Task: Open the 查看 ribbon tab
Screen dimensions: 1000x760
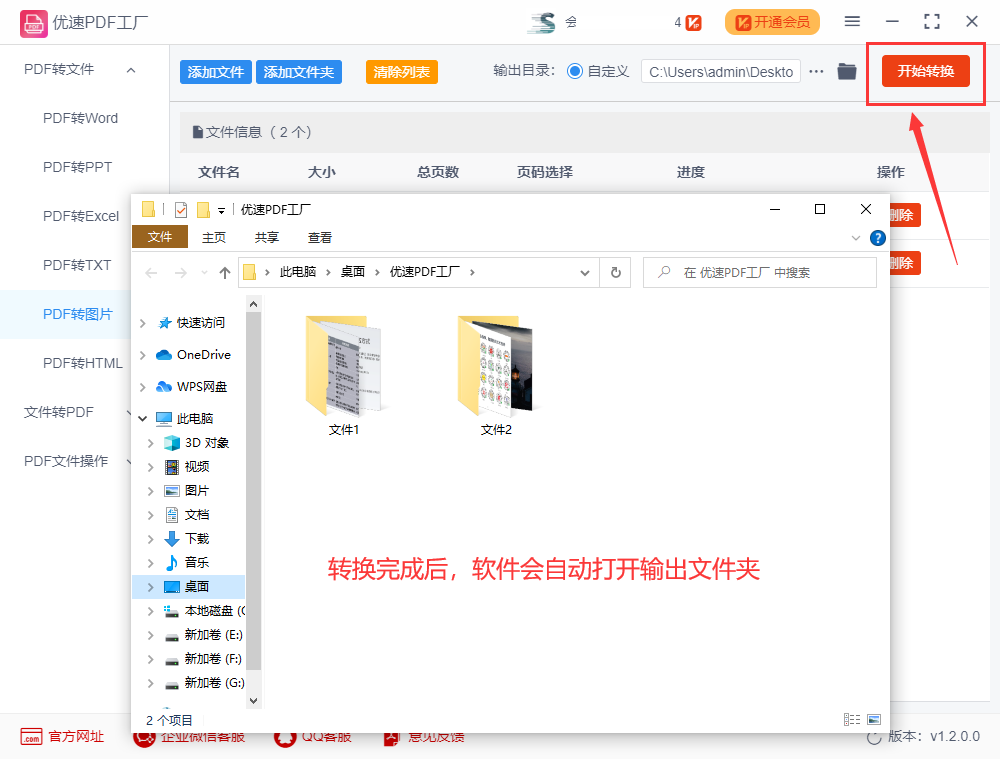Action: [320, 238]
